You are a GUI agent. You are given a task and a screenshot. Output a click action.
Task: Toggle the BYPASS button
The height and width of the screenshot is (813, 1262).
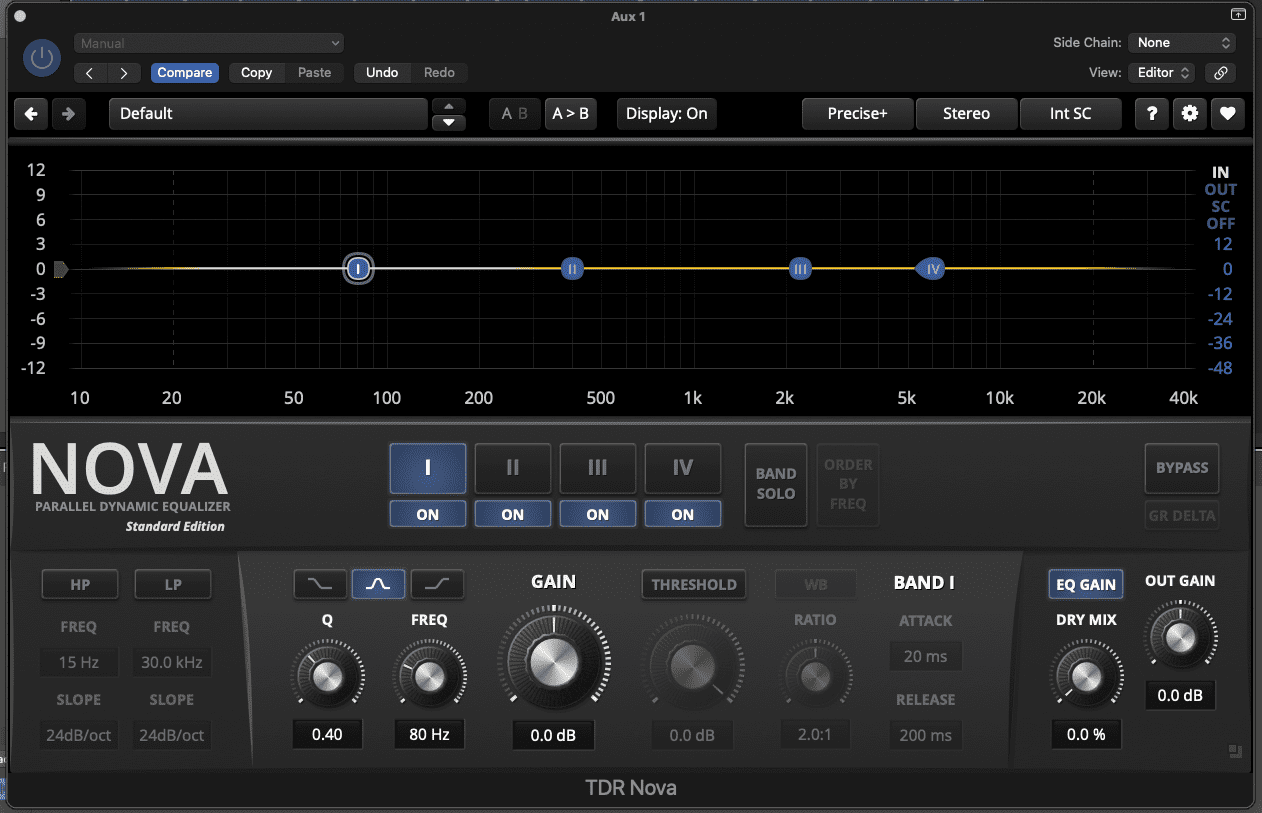click(1182, 468)
